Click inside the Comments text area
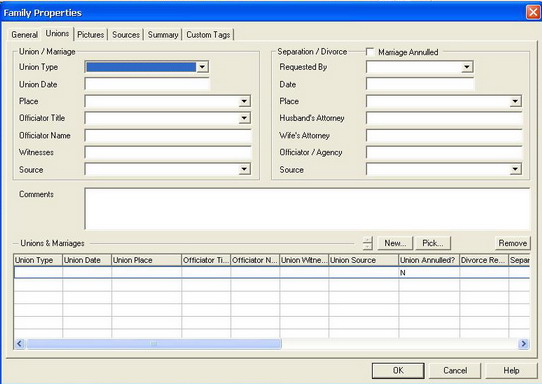 click(x=307, y=209)
